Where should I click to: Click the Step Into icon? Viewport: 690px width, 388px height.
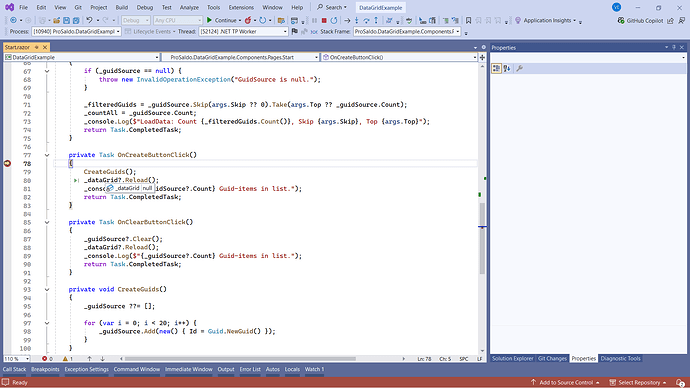(357, 20)
